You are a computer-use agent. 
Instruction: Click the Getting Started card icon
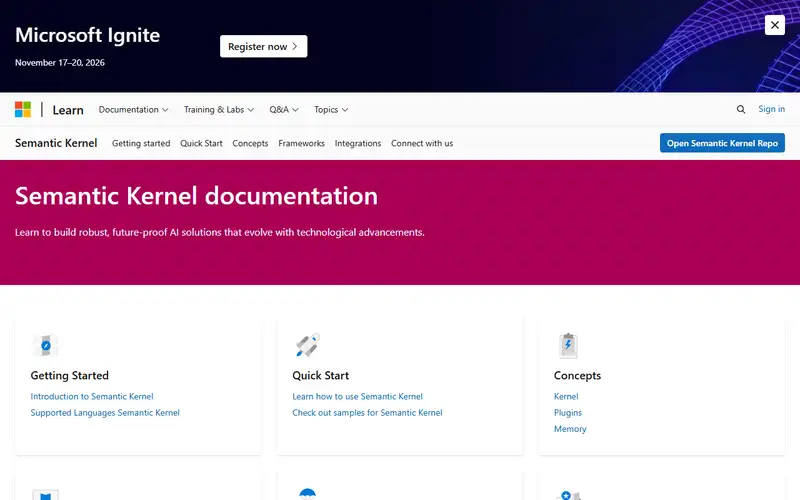tap(46, 345)
